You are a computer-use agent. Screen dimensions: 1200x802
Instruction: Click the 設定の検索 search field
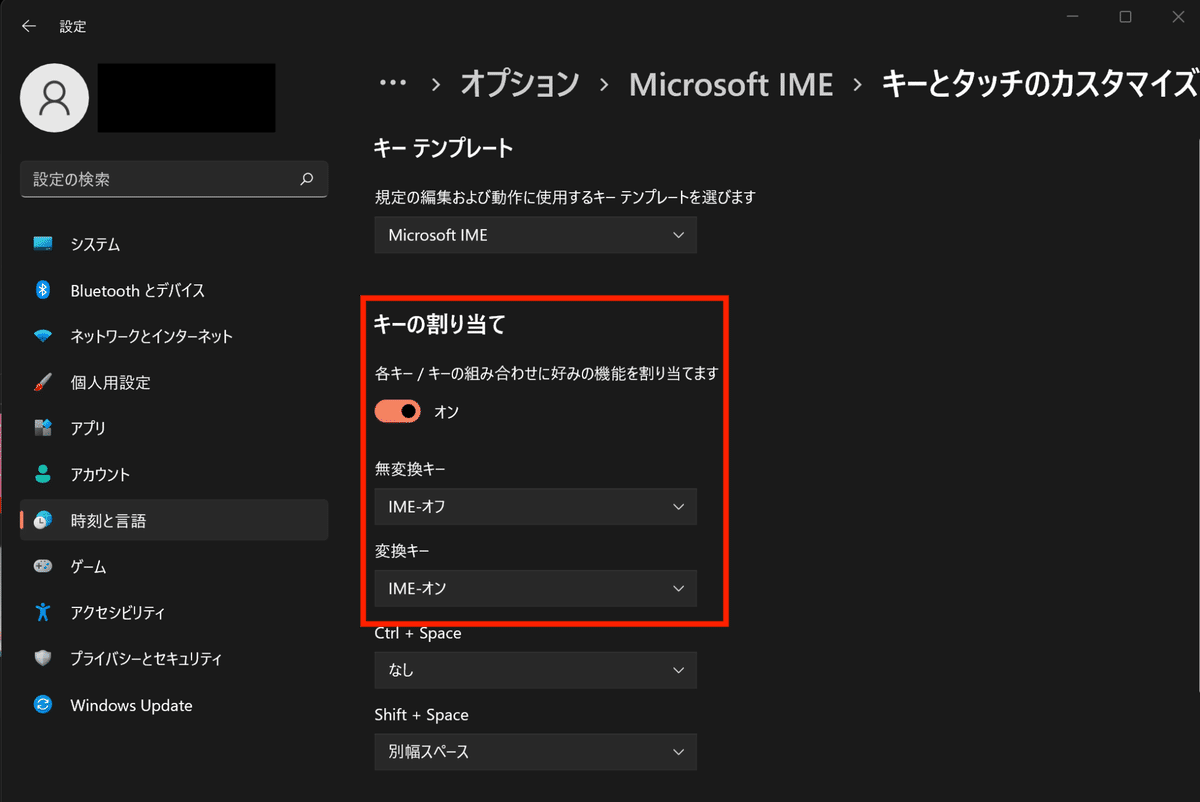(x=174, y=180)
